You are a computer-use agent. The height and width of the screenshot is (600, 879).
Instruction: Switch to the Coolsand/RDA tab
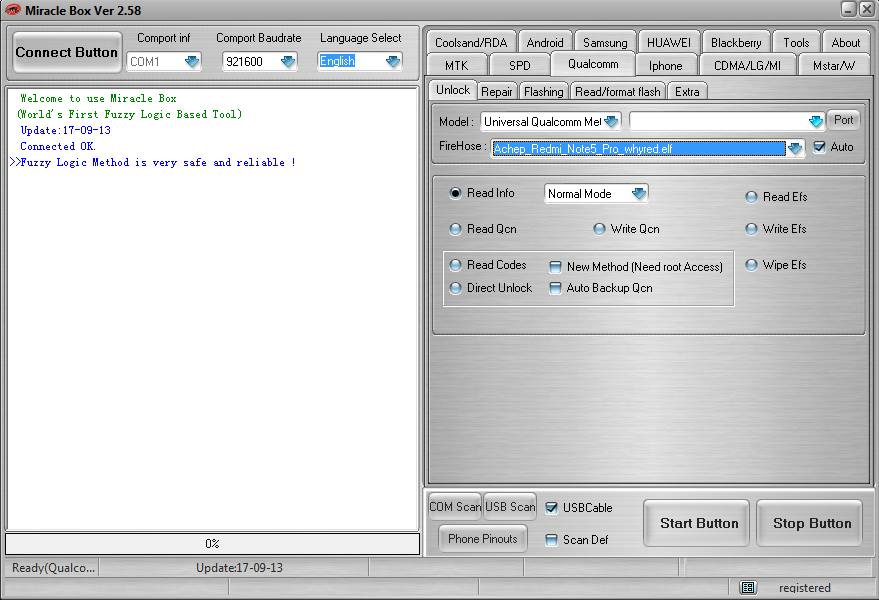point(471,43)
